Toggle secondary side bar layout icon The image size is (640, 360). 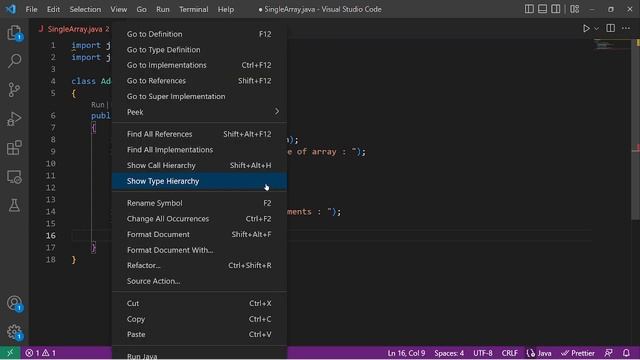coord(556,9)
